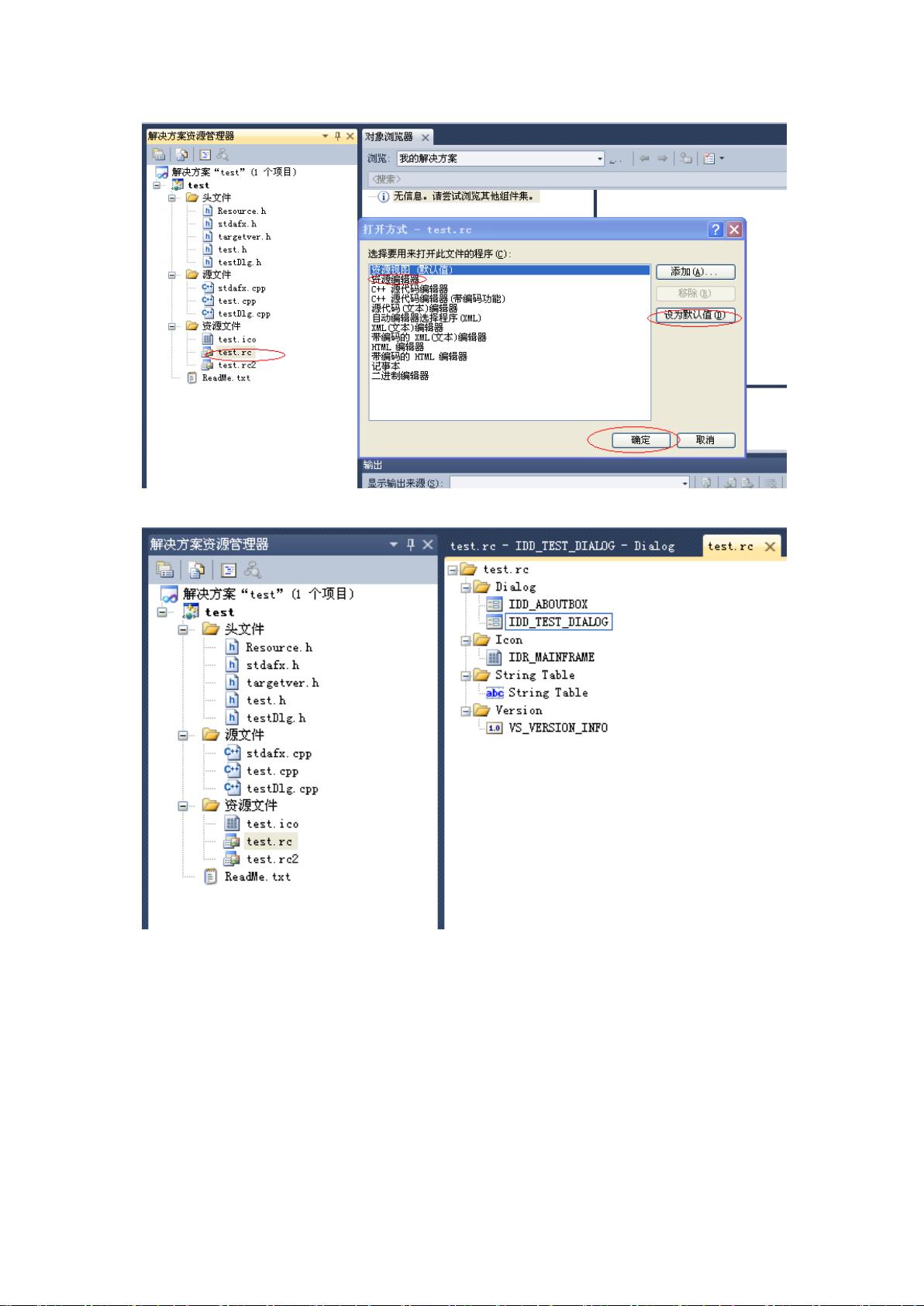This screenshot has height=1306, width=924.
Task: Click the add-to-references icon in Object Browser
Action: point(686,158)
